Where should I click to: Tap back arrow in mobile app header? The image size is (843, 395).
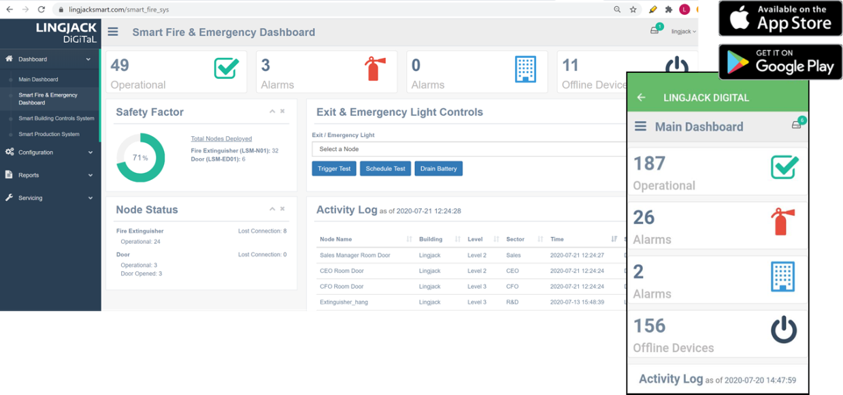[641, 97]
